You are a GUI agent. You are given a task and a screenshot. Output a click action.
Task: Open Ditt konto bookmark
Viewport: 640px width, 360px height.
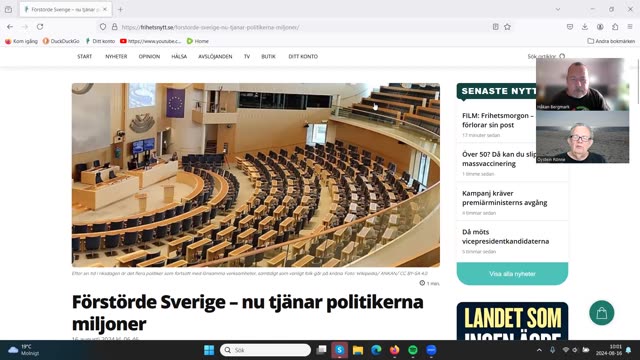click(x=100, y=41)
